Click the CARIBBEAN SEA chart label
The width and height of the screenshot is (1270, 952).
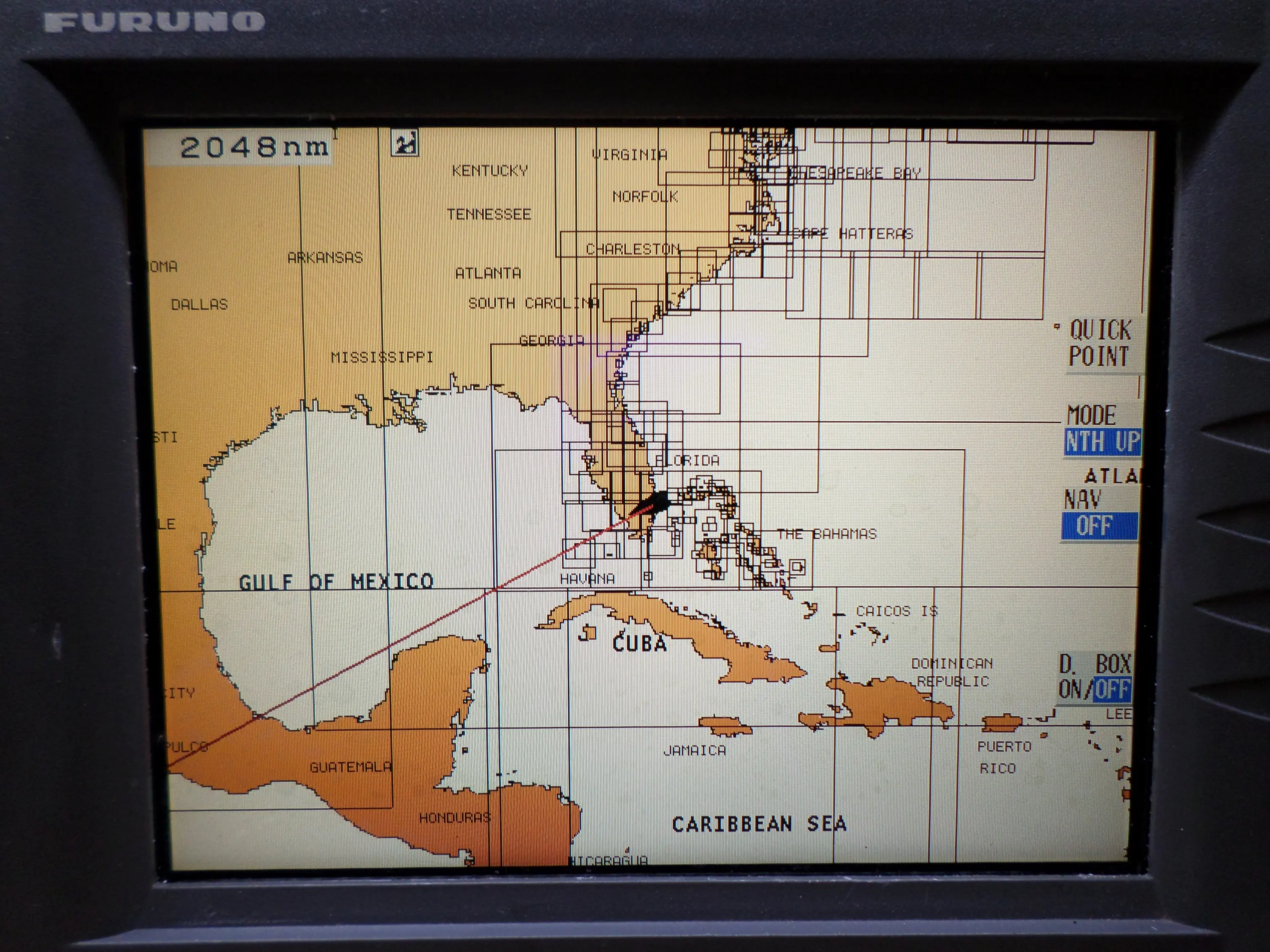pyautogui.click(x=759, y=824)
